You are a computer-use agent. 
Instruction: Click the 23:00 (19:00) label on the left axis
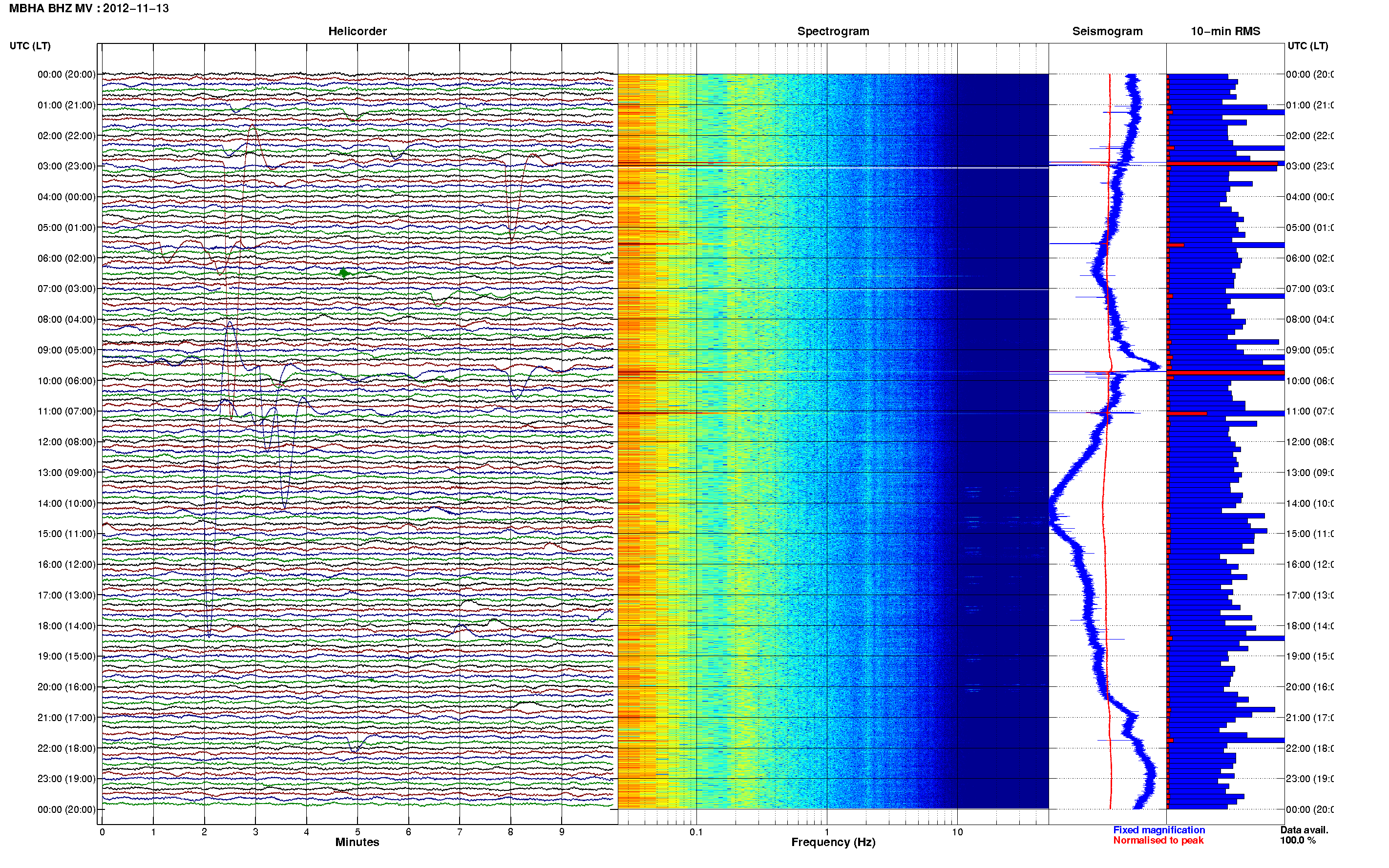(x=66, y=779)
